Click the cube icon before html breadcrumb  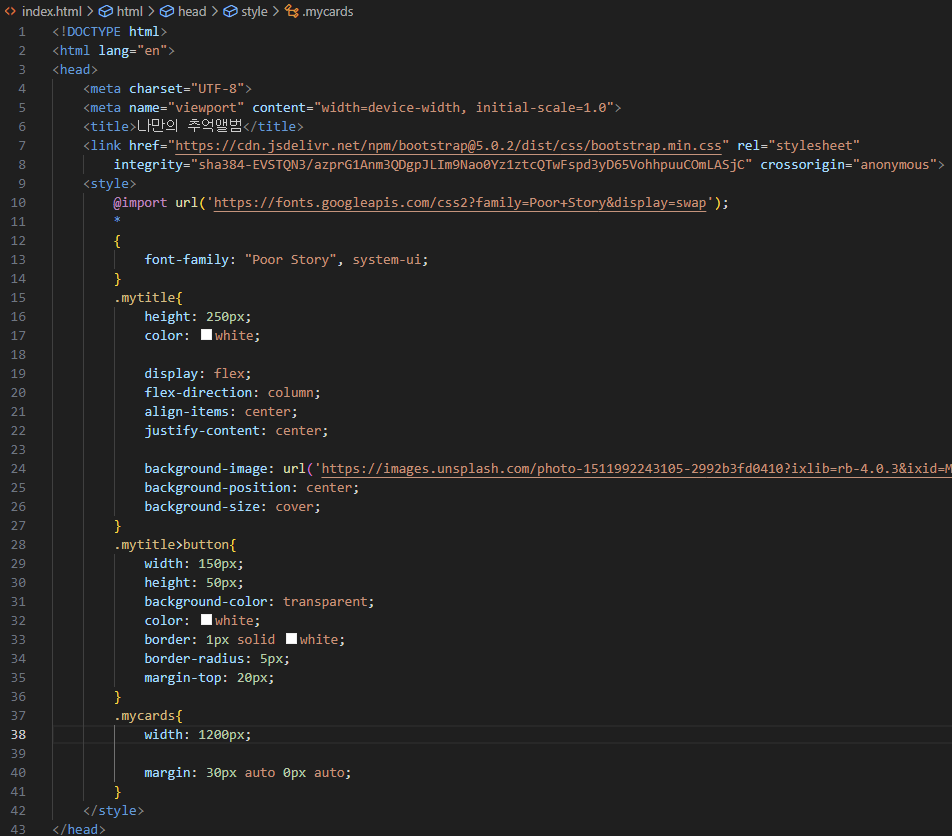coord(106,12)
